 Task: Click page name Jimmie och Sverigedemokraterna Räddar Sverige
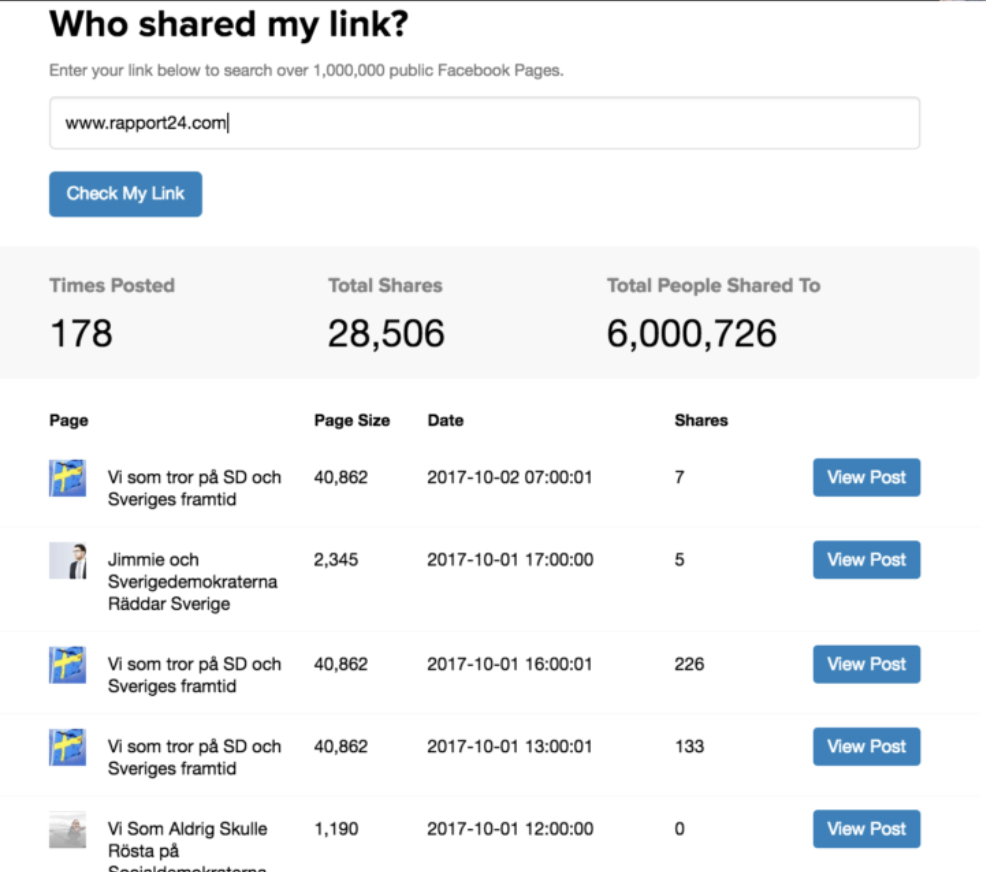click(192, 582)
